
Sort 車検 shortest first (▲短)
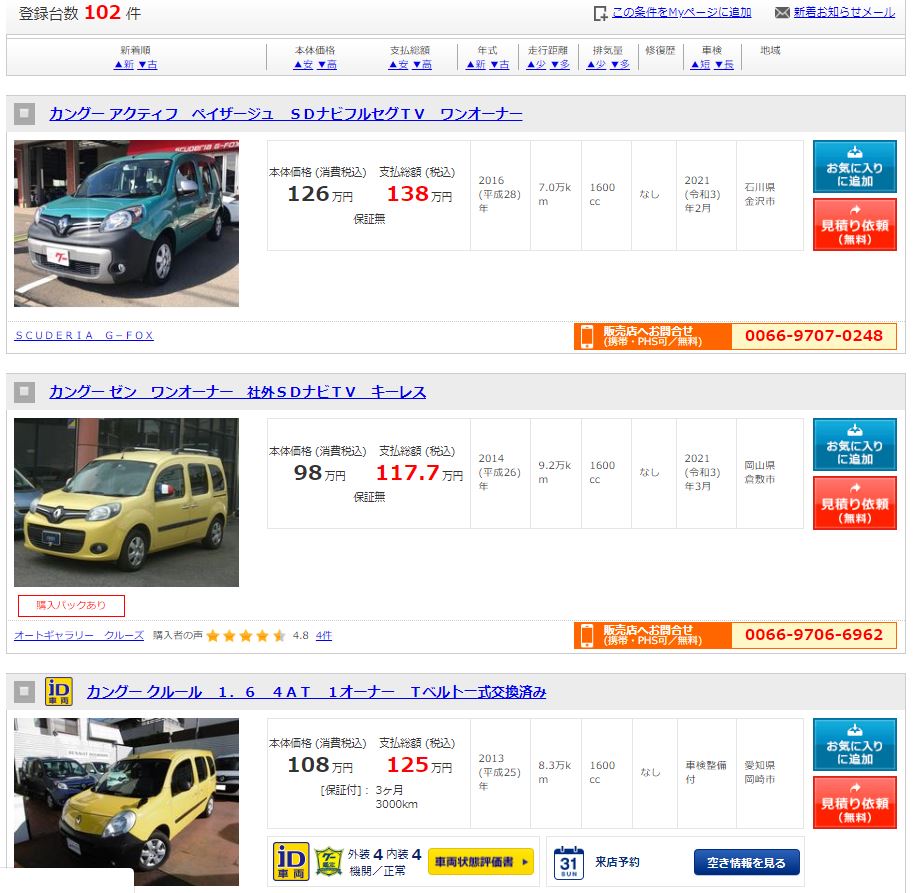click(700, 64)
